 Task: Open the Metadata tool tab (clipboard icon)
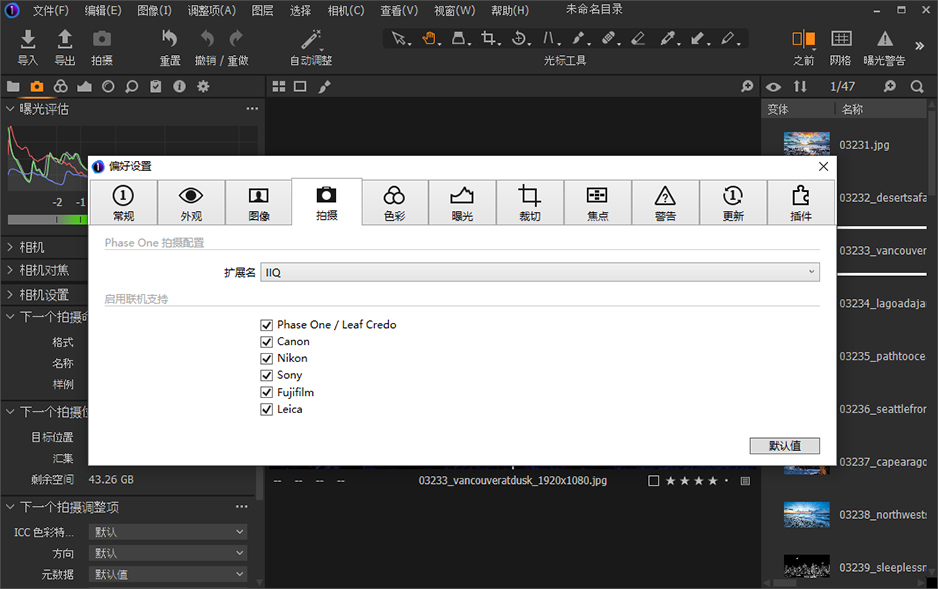pyautogui.click(x=157, y=87)
